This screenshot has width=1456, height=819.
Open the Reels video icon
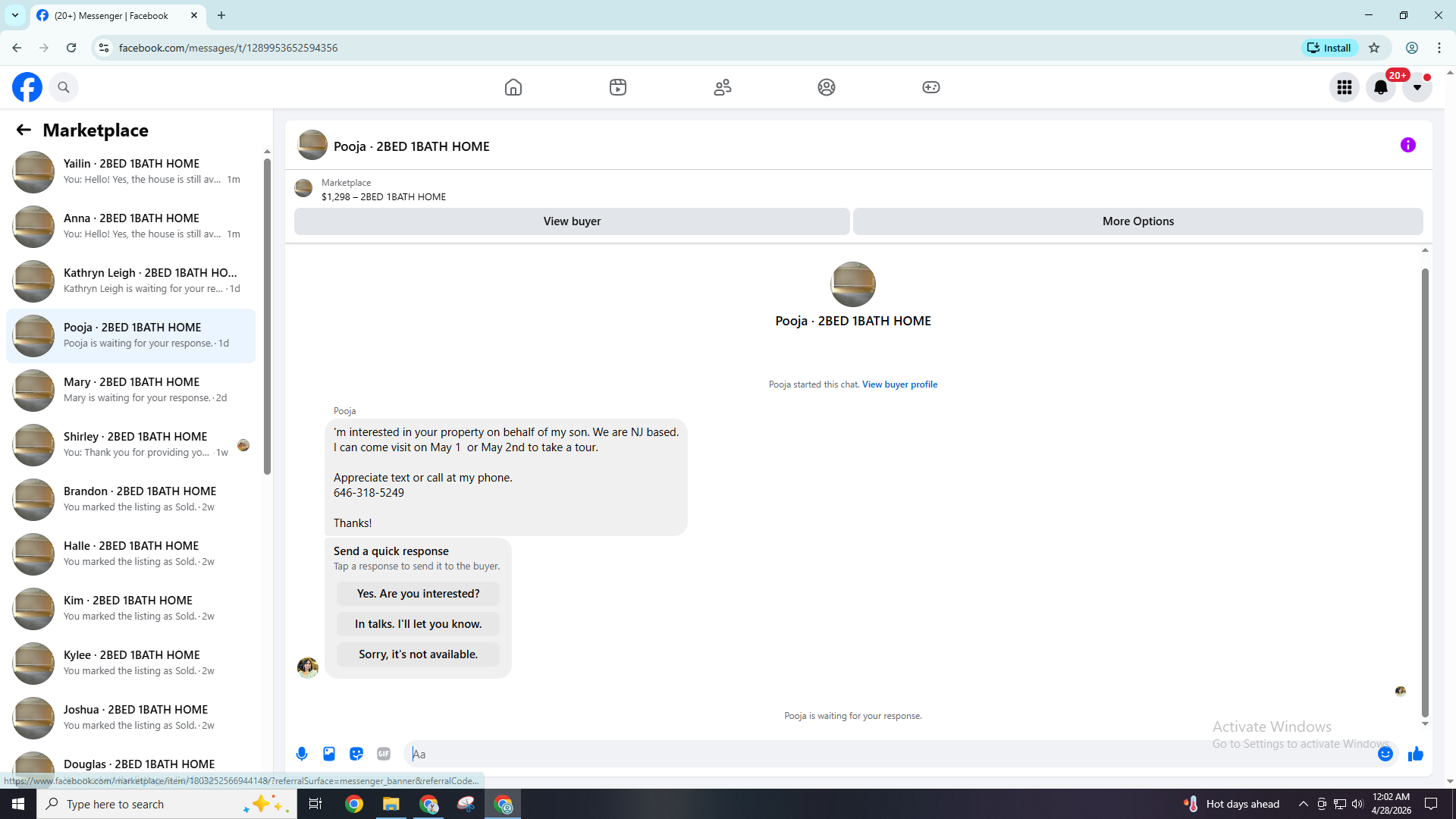point(618,87)
